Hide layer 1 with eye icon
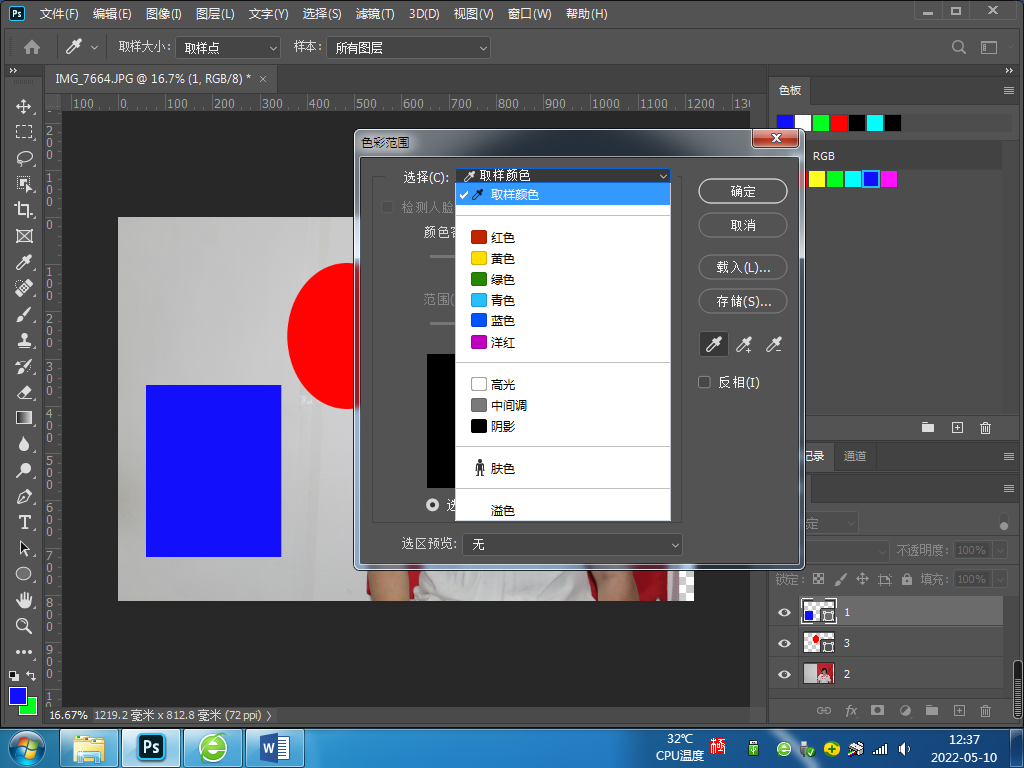 tap(784, 612)
